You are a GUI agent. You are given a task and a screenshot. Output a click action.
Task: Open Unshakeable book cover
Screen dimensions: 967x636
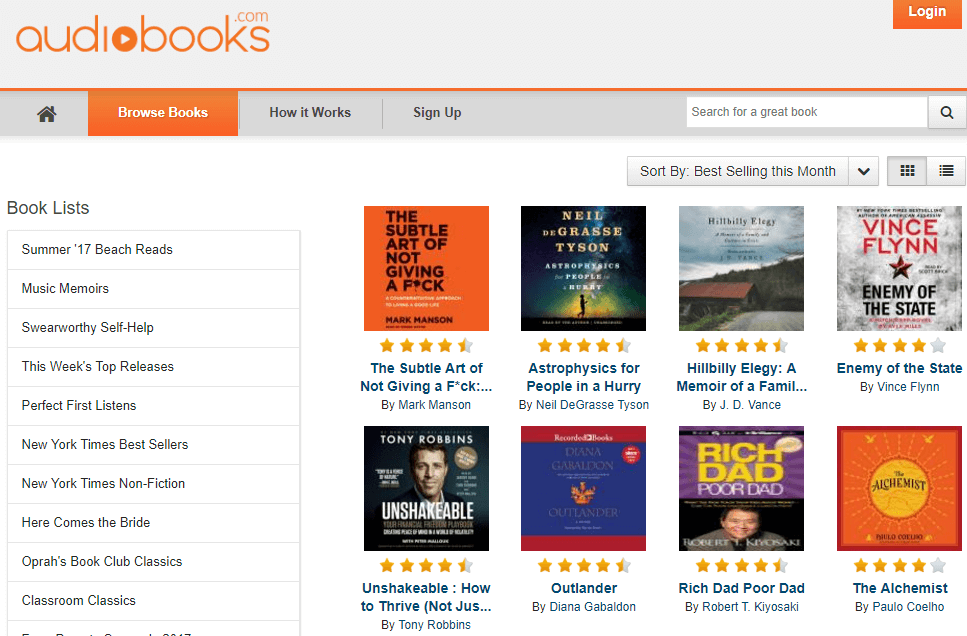click(426, 489)
